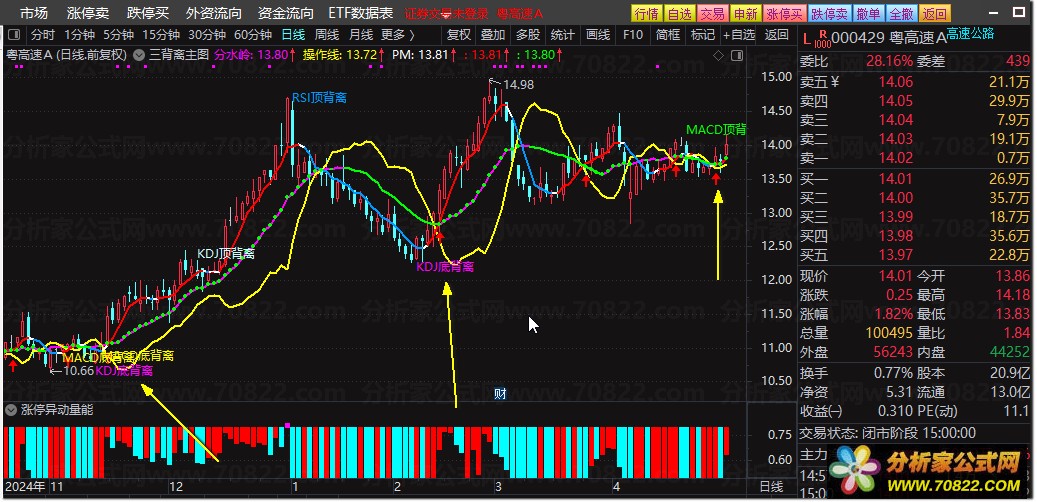The image size is (1037, 502).
Task: Click the green MACD顶背 label
Action: (716, 129)
